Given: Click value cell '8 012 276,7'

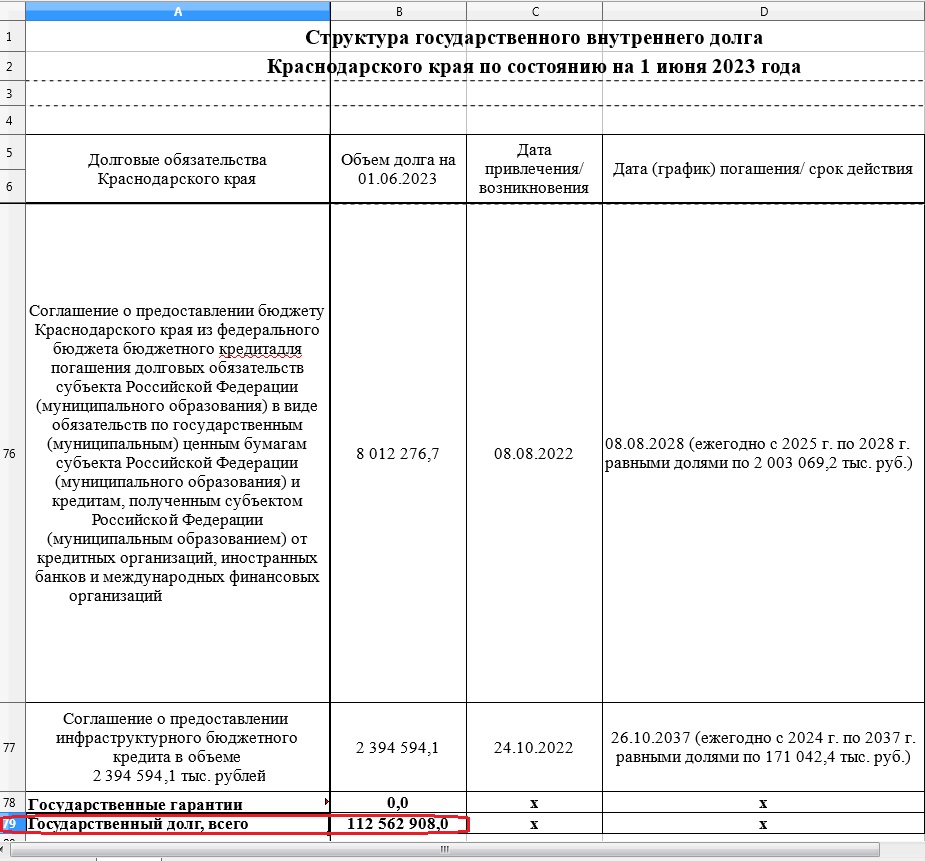Looking at the screenshot, I should (x=398, y=453).
